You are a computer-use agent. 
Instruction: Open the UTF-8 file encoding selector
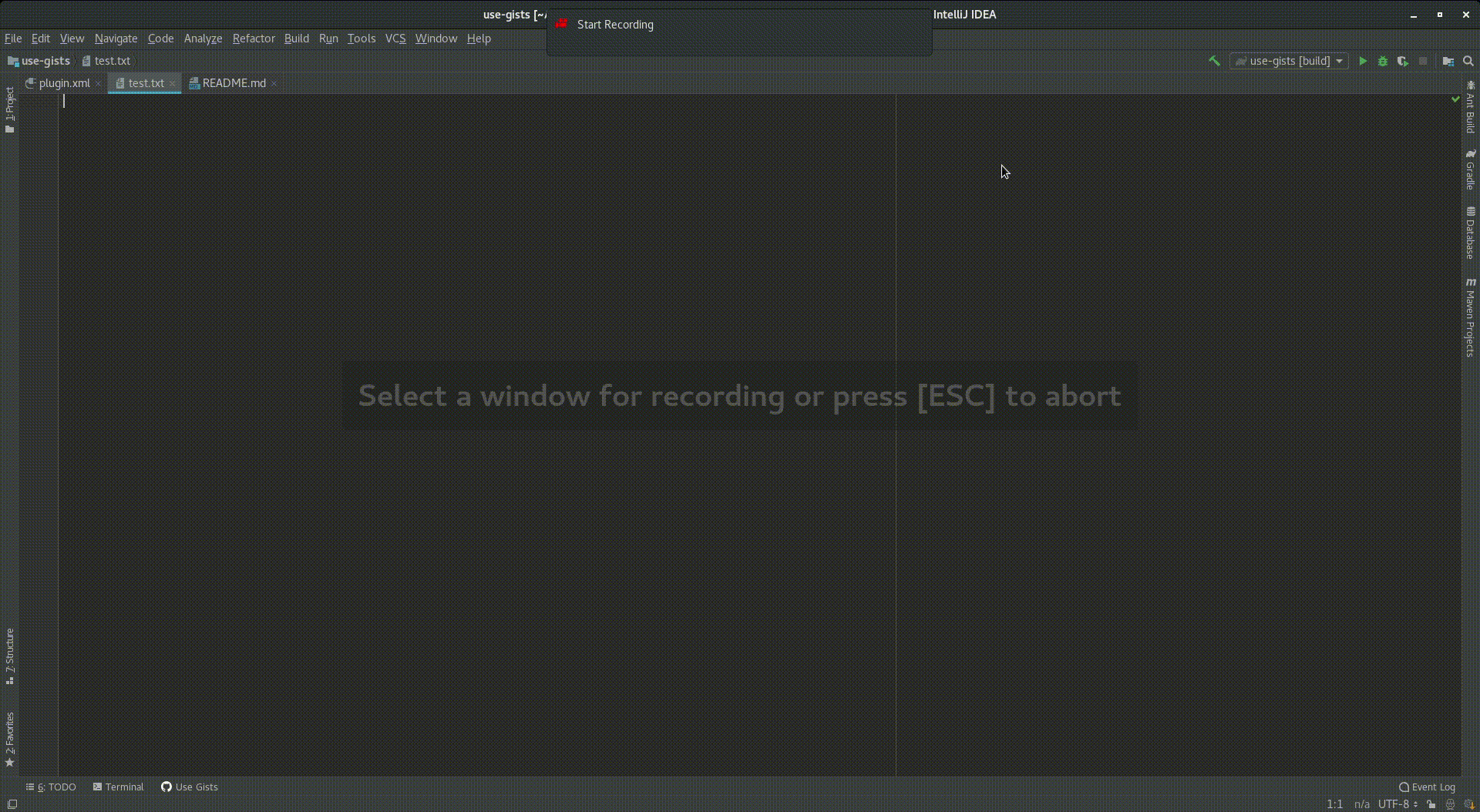coord(1397,804)
